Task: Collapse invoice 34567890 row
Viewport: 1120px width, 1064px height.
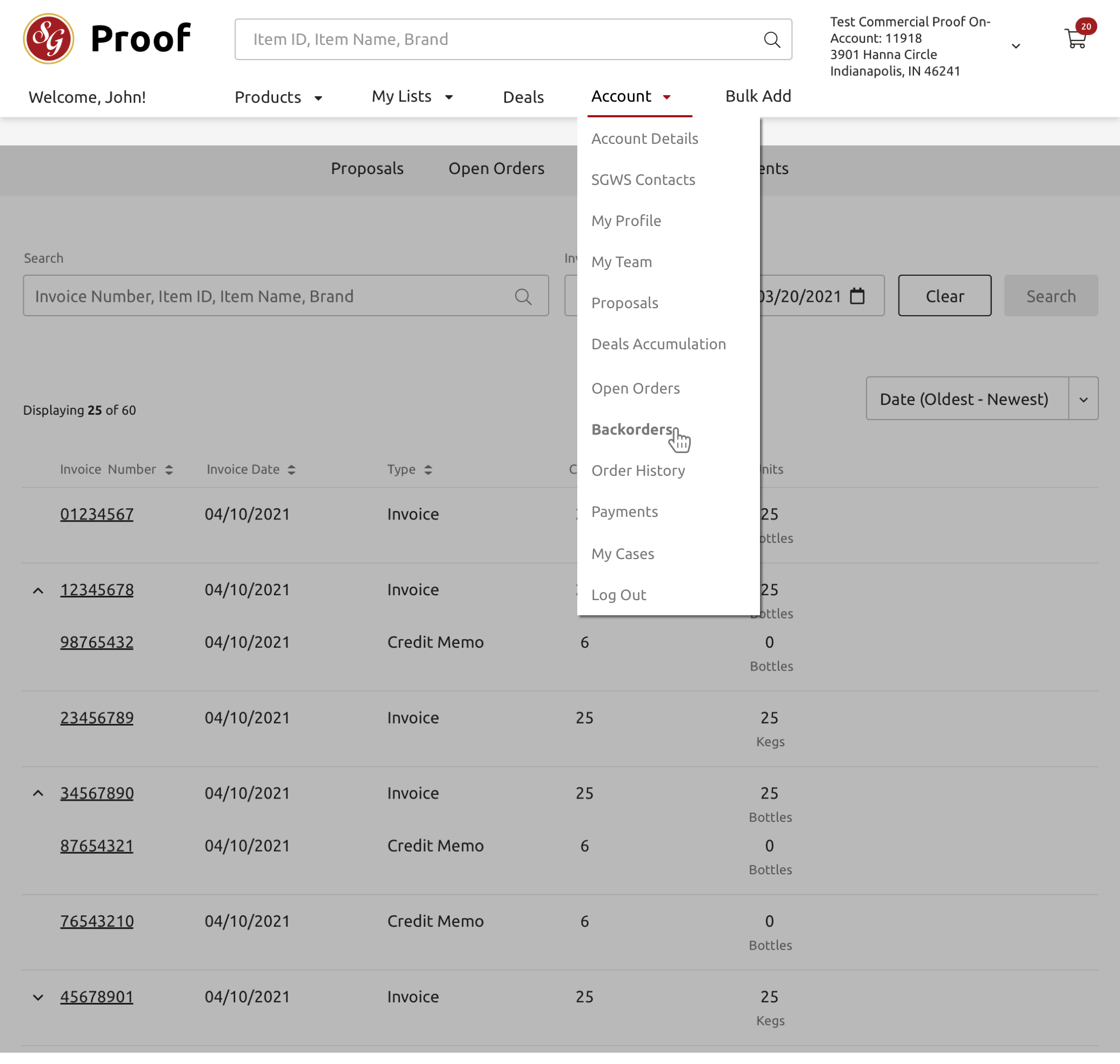Action: 38,794
